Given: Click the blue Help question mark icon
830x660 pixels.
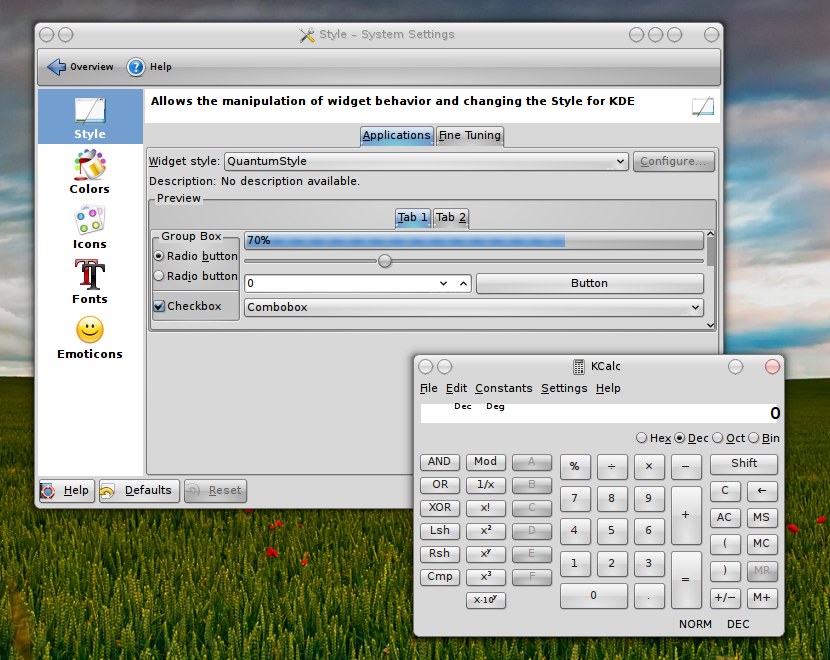Looking at the screenshot, I should [136, 67].
